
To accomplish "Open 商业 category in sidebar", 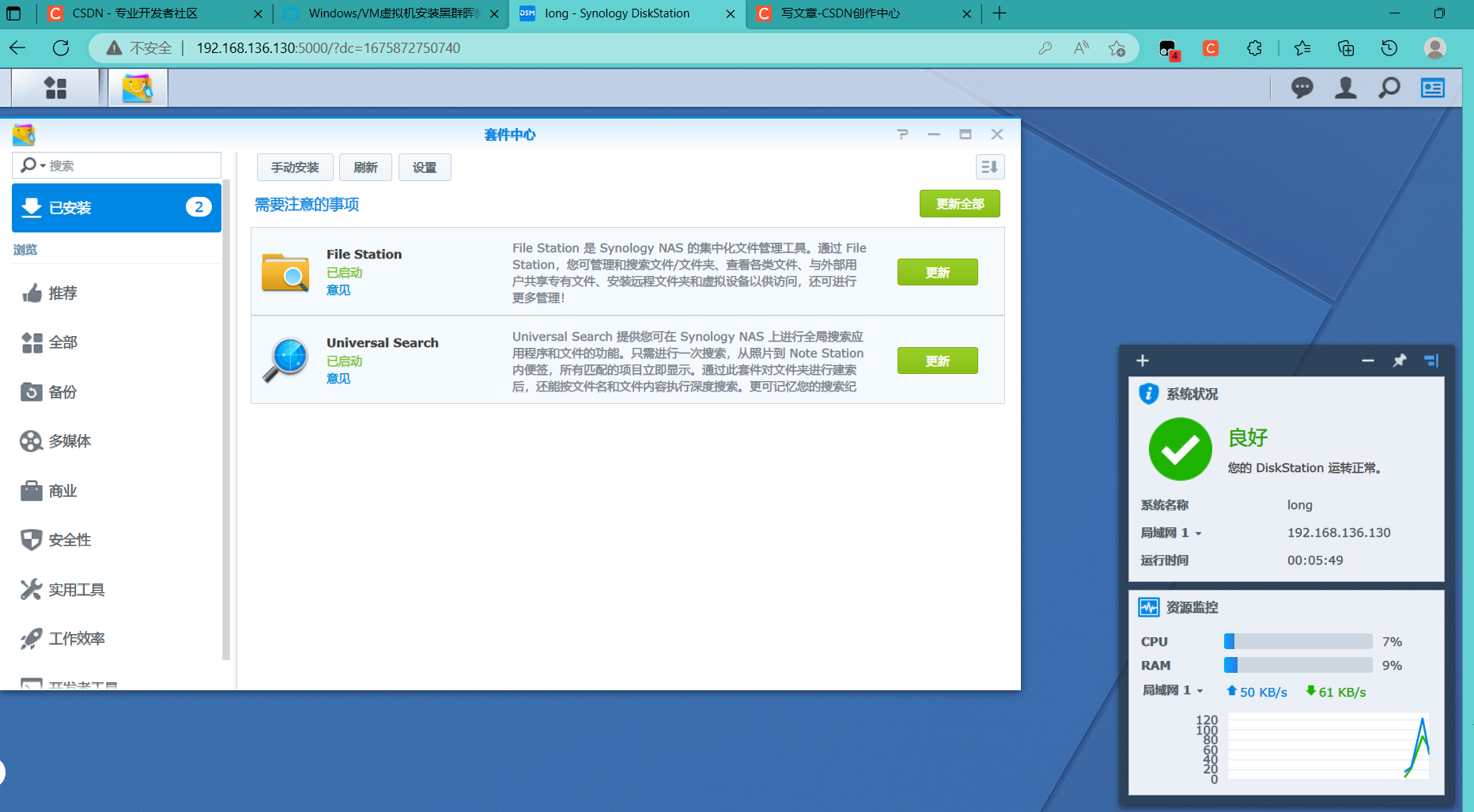I will pos(116,491).
